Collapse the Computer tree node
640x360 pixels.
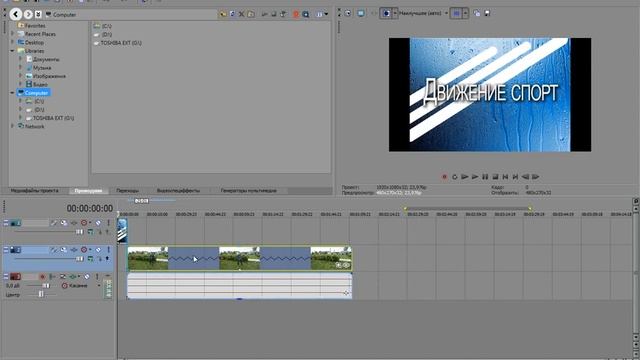pos(12,93)
